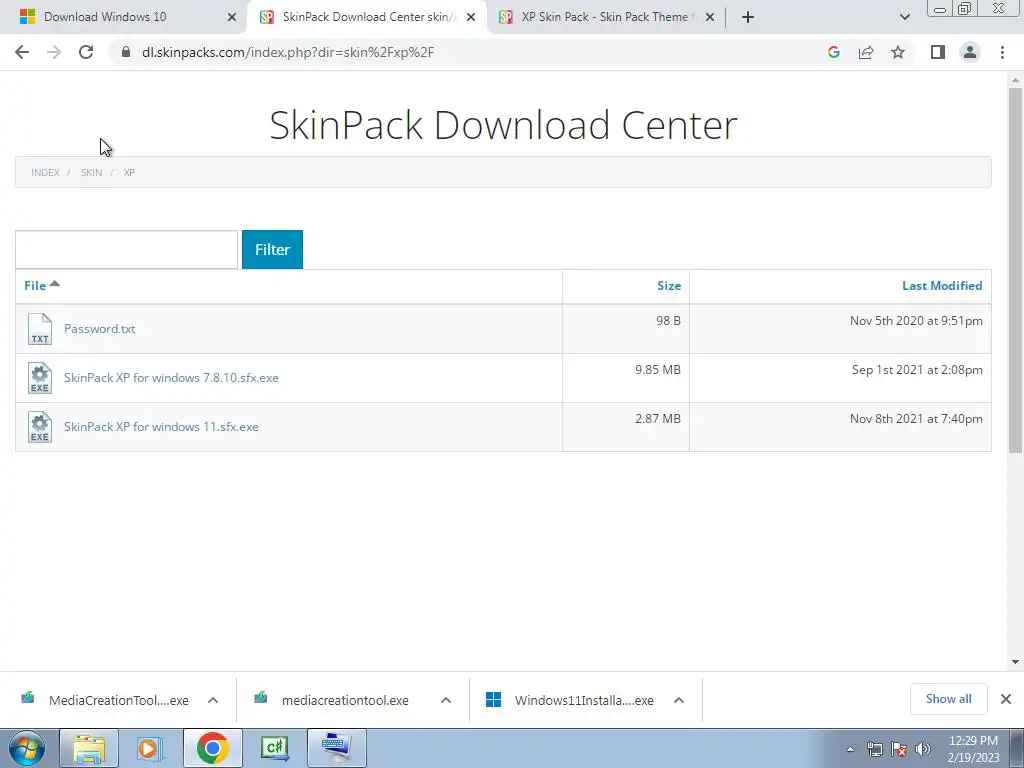
Task: Expand options for Windows11Installa....exe download
Action: click(x=679, y=700)
